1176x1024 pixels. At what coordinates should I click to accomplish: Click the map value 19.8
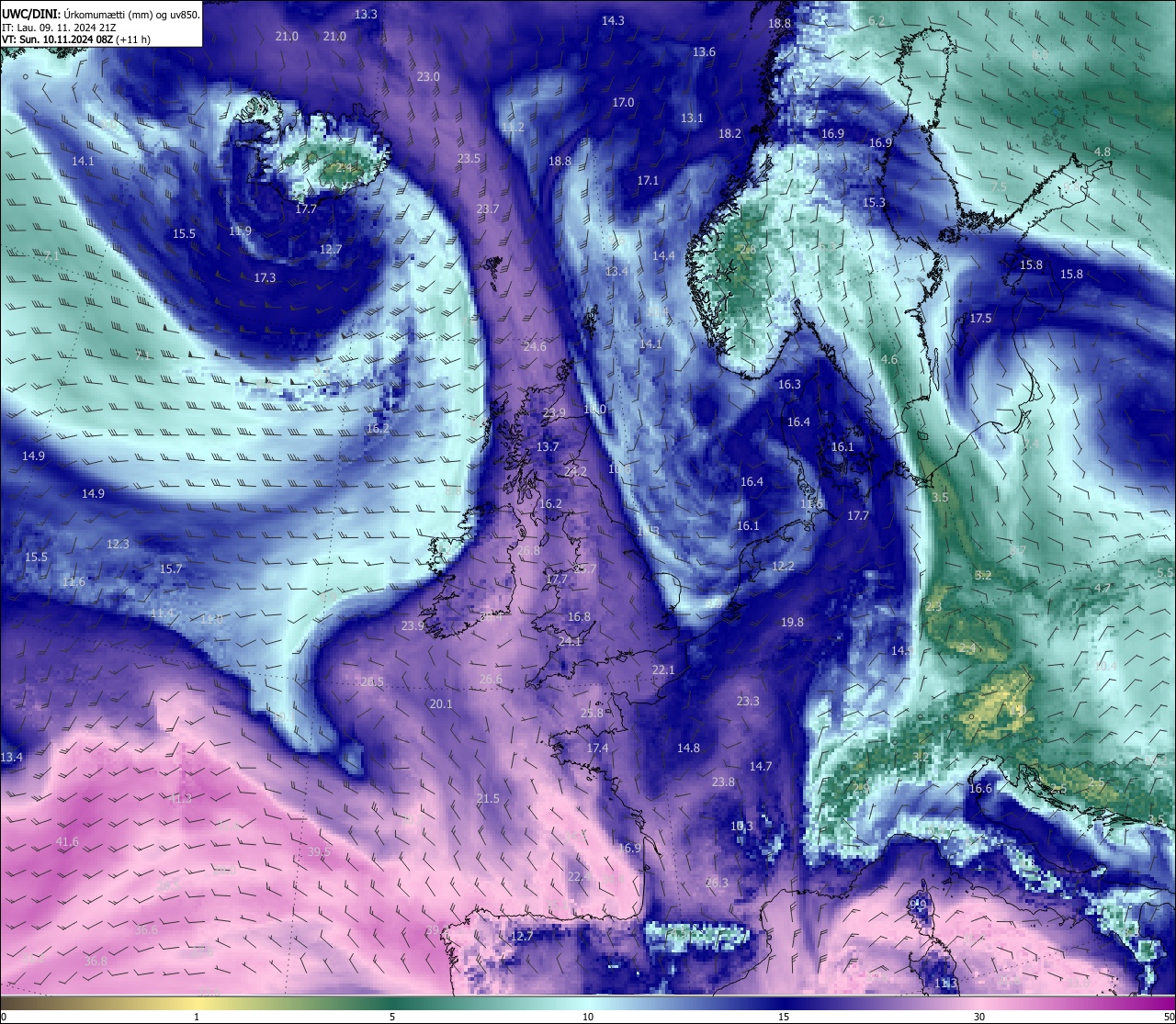[792, 623]
